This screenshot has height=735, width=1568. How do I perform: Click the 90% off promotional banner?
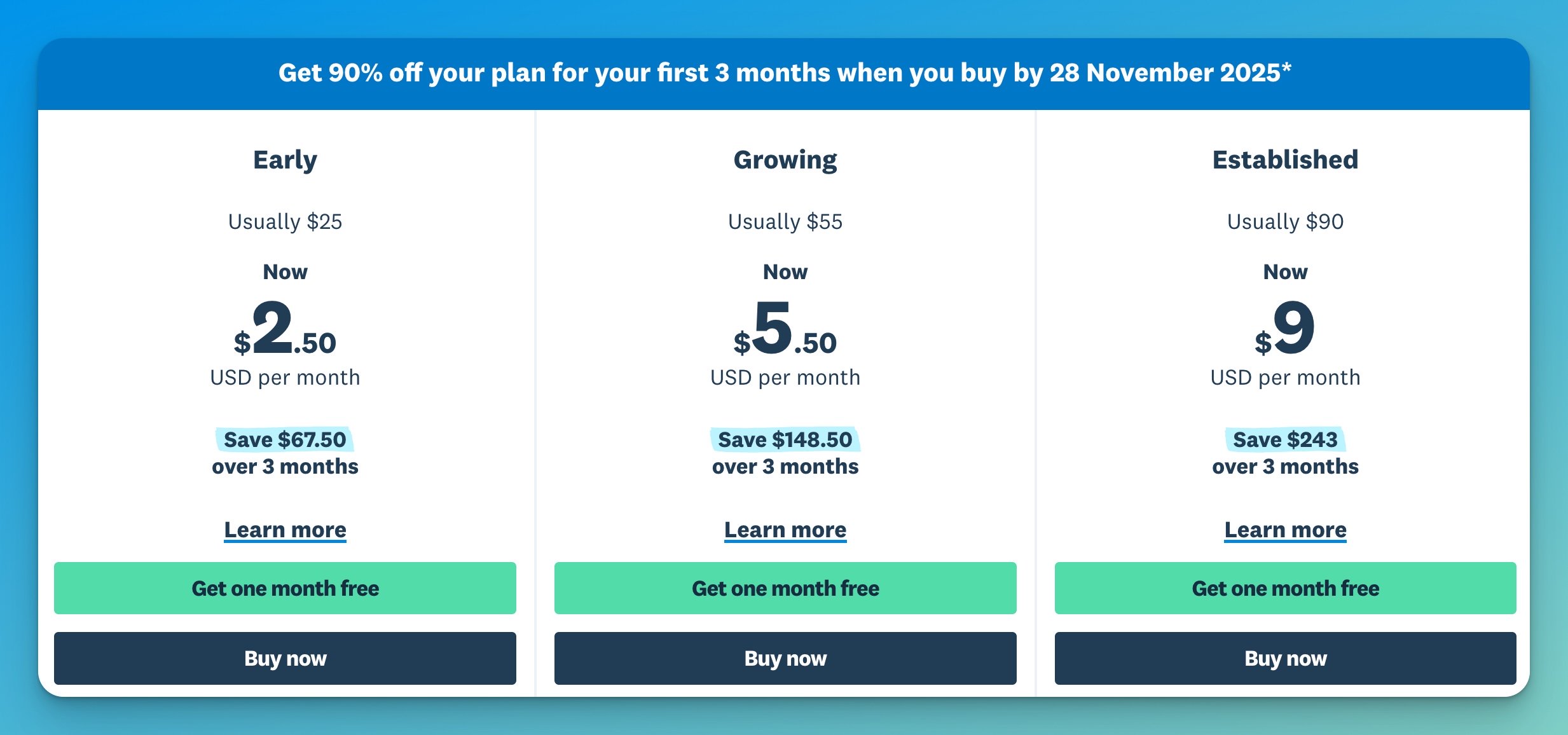784,73
